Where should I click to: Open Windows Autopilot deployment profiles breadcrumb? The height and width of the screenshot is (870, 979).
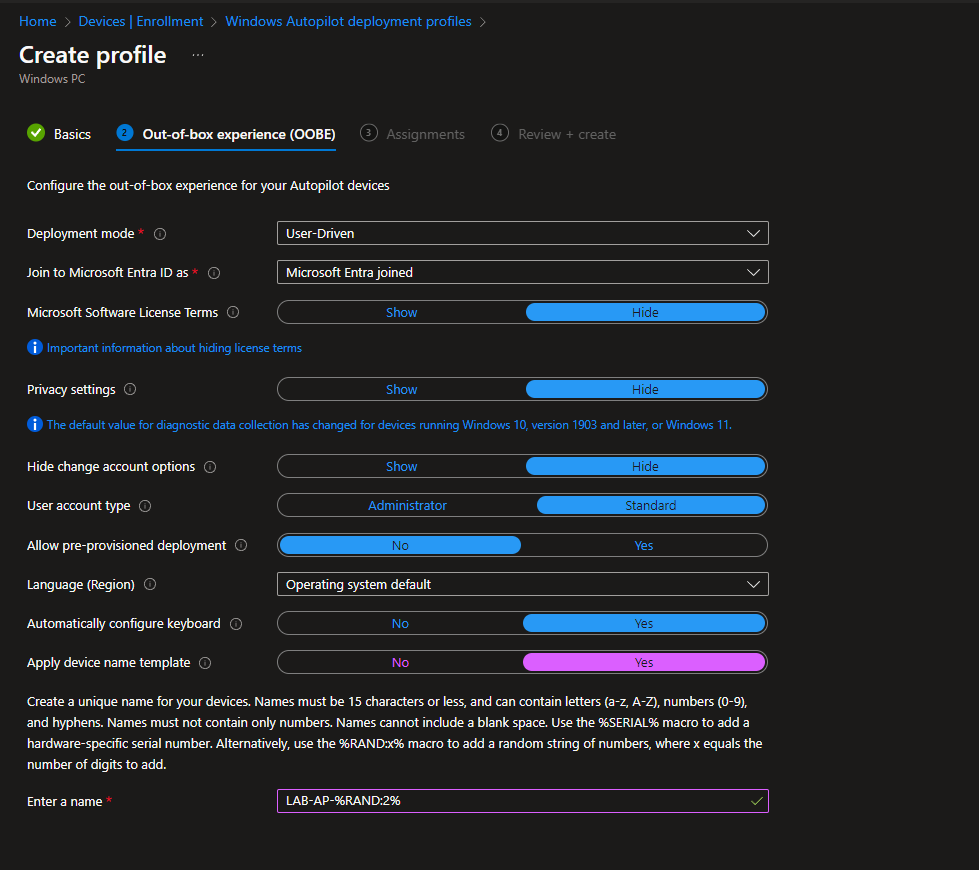348,21
